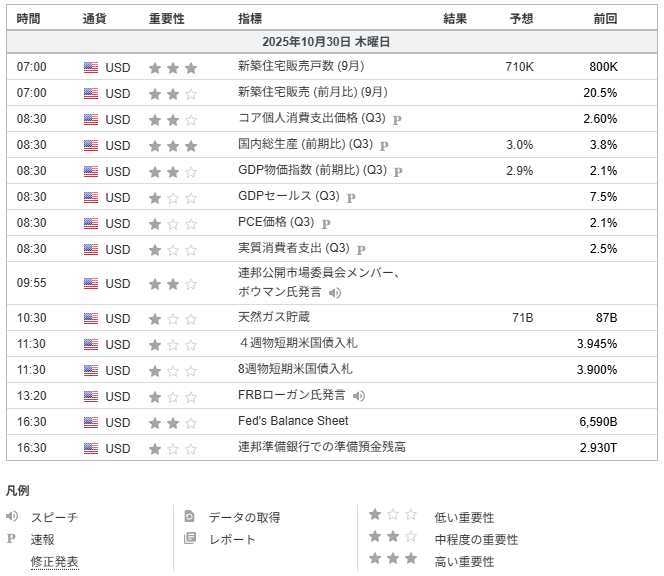Click preliminary P icon beside コア個人消費支出価格
Screen dimensions: 664x576
pos(397,119)
